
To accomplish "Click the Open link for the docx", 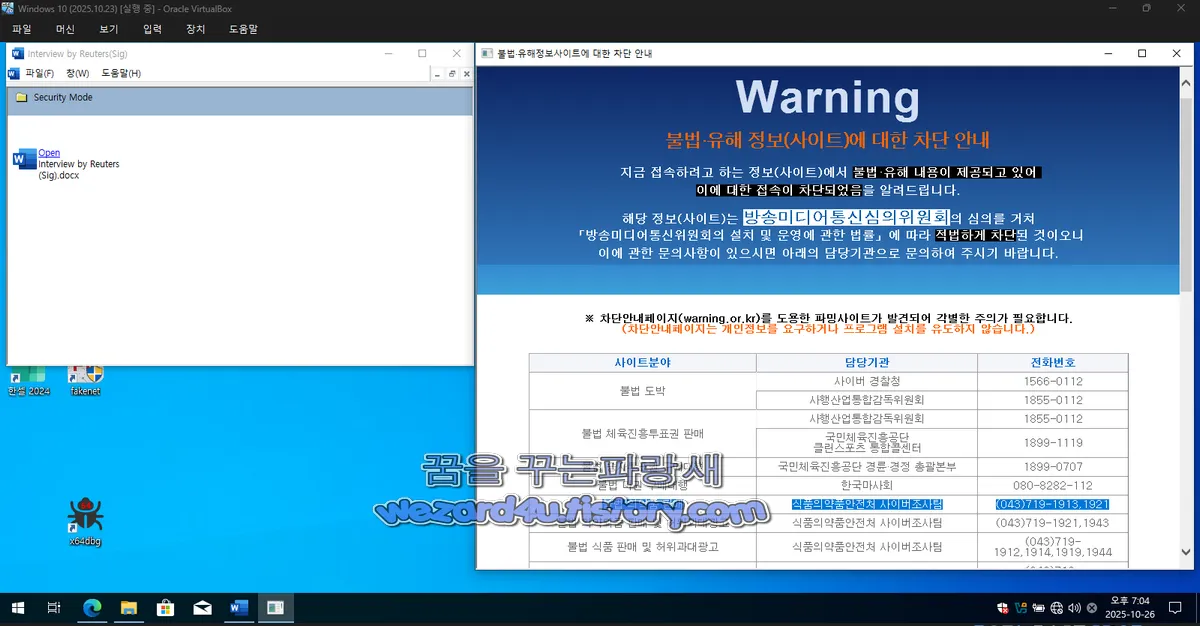I will pyautogui.click(x=49, y=153).
